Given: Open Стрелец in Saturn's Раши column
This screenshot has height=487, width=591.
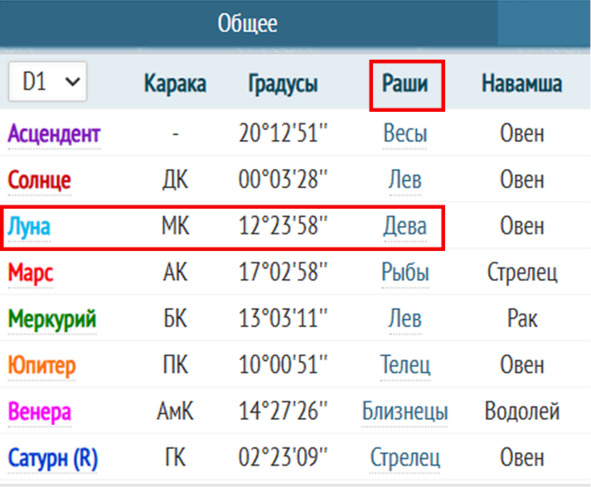Looking at the screenshot, I should tap(405, 458).
